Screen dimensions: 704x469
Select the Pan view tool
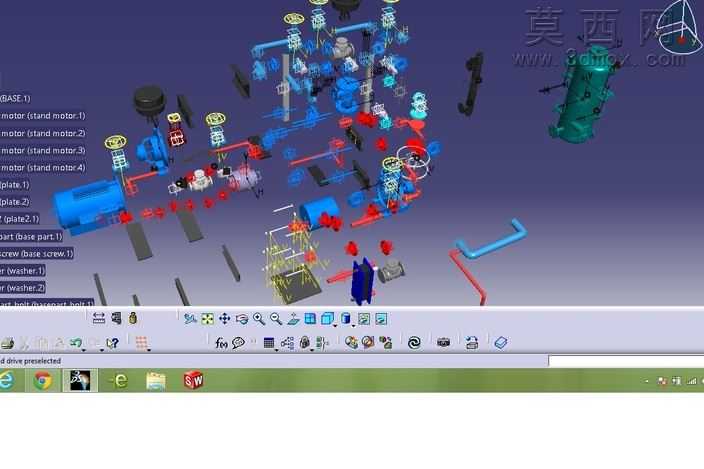tap(224, 319)
